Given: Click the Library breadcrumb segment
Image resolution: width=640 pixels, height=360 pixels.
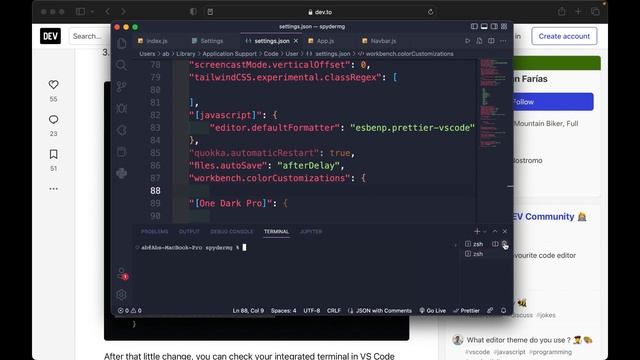Looking at the screenshot, I should tap(186, 54).
